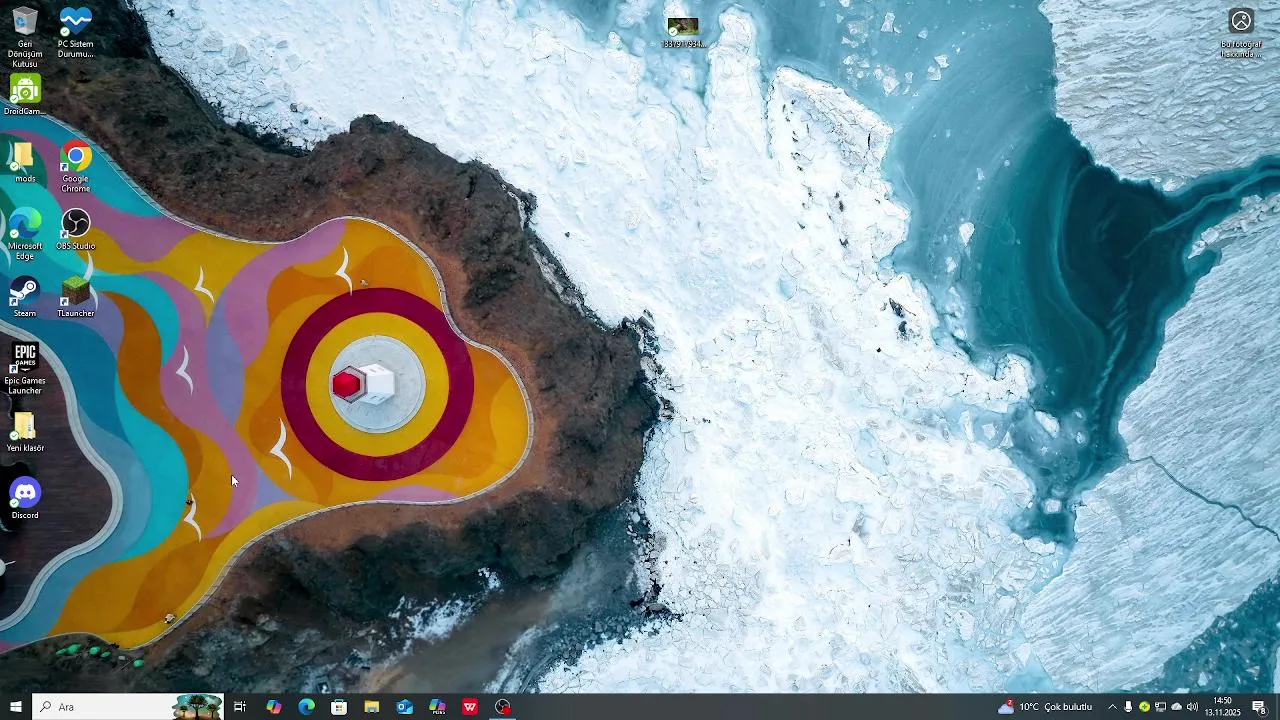Open Microsoft Edge from the taskbar
The width and height of the screenshot is (1280, 720).
click(306, 707)
